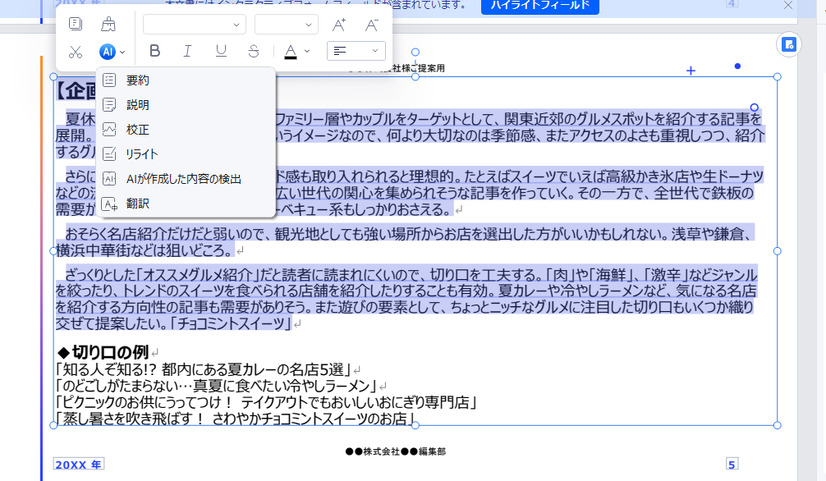The height and width of the screenshot is (481, 826).
Task: Toggle underline formatting
Action: point(220,51)
